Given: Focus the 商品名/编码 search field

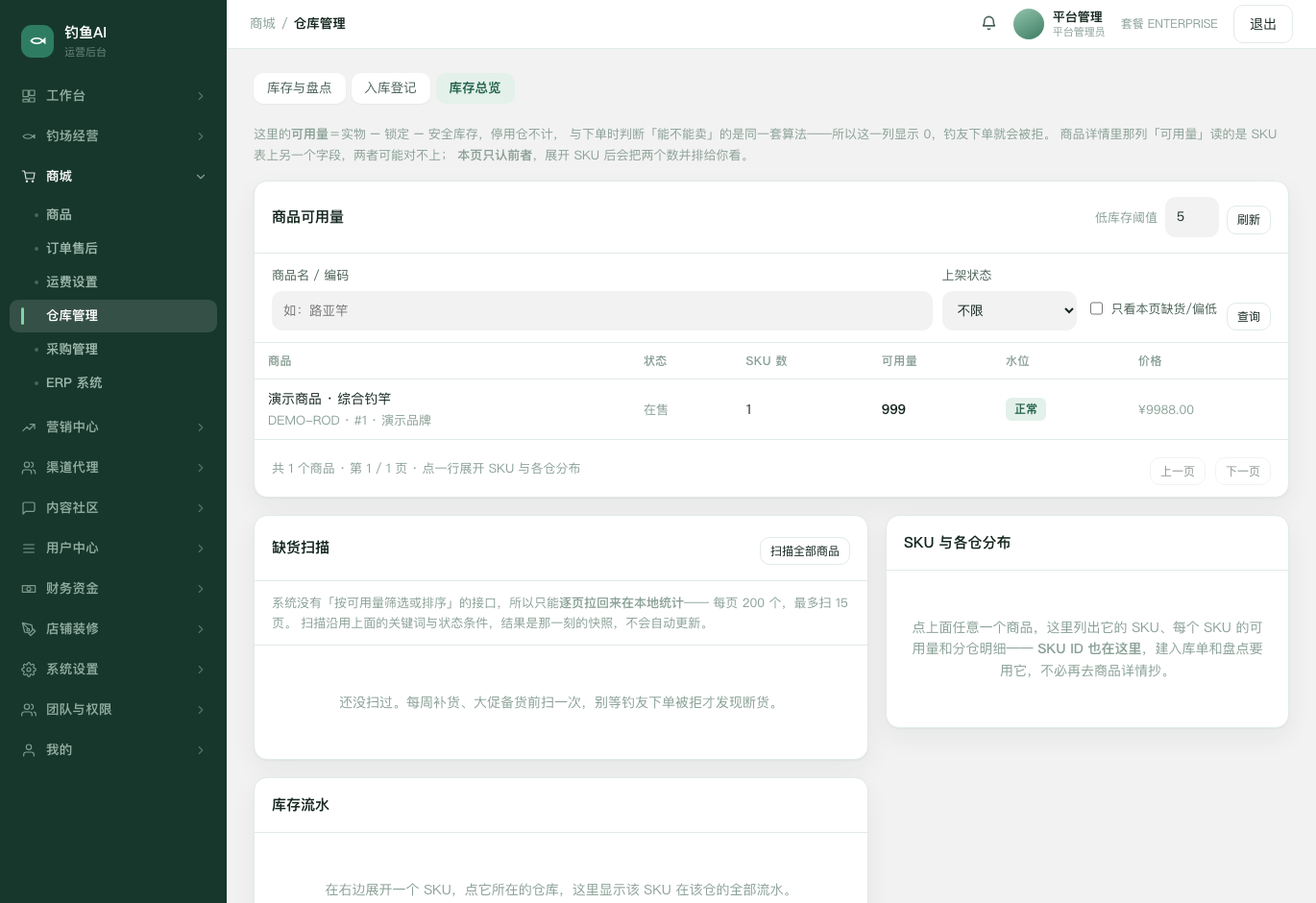Looking at the screenshot, I should [x=602, y=311].
